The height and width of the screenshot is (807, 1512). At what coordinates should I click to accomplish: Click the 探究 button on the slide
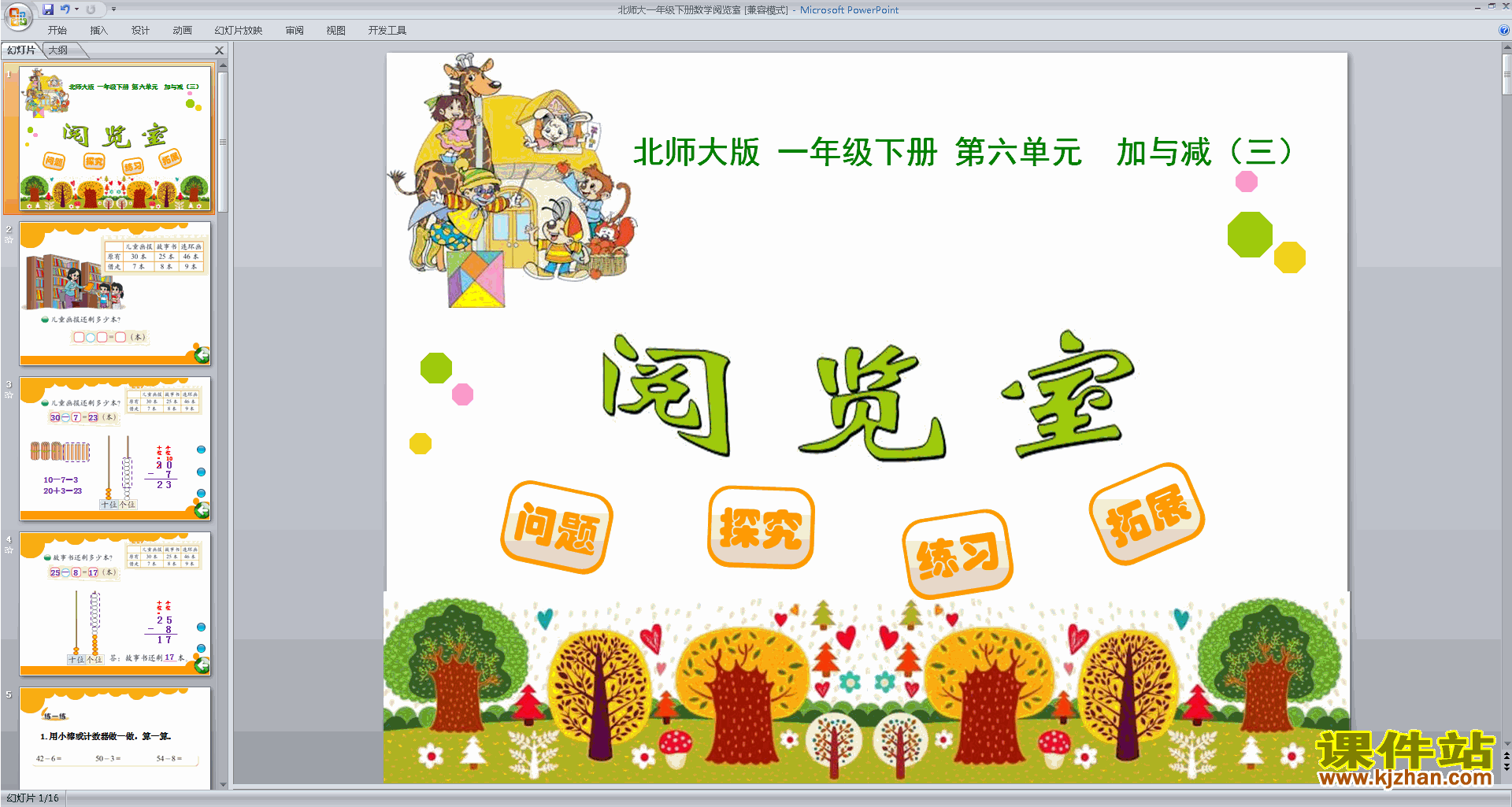(761, 528)
